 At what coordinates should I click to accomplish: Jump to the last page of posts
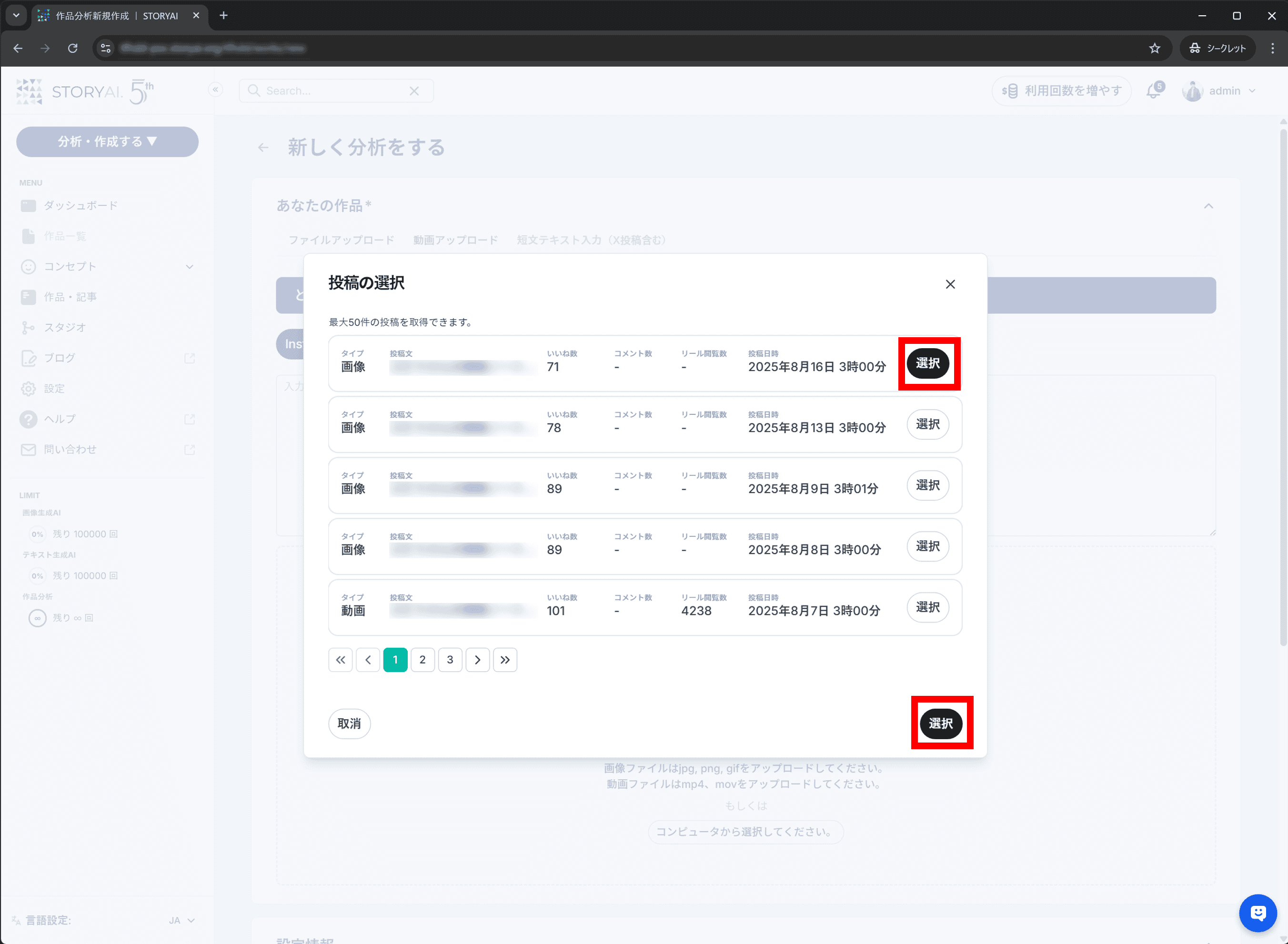click(505, 660)
